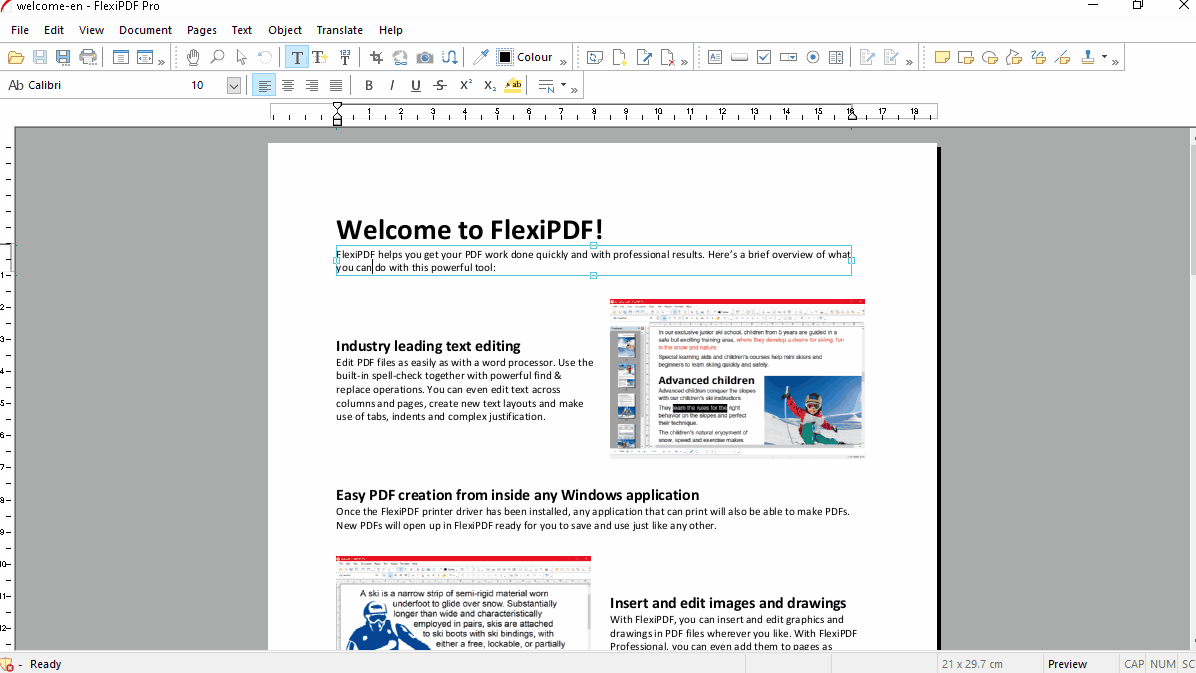Click the Insert new page icon
This screenshot has width=1196, height=673.
point(619,57)
